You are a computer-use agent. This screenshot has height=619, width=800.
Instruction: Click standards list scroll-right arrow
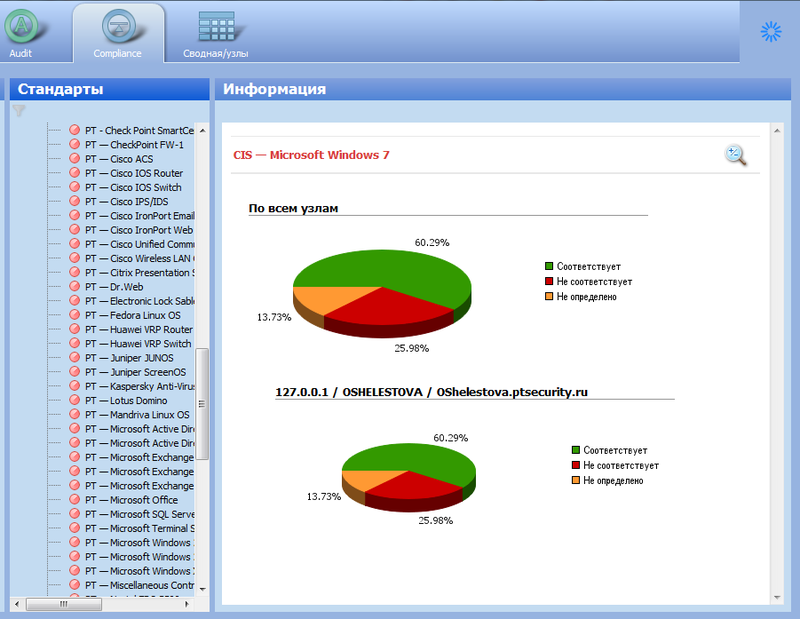pos(187,604)
